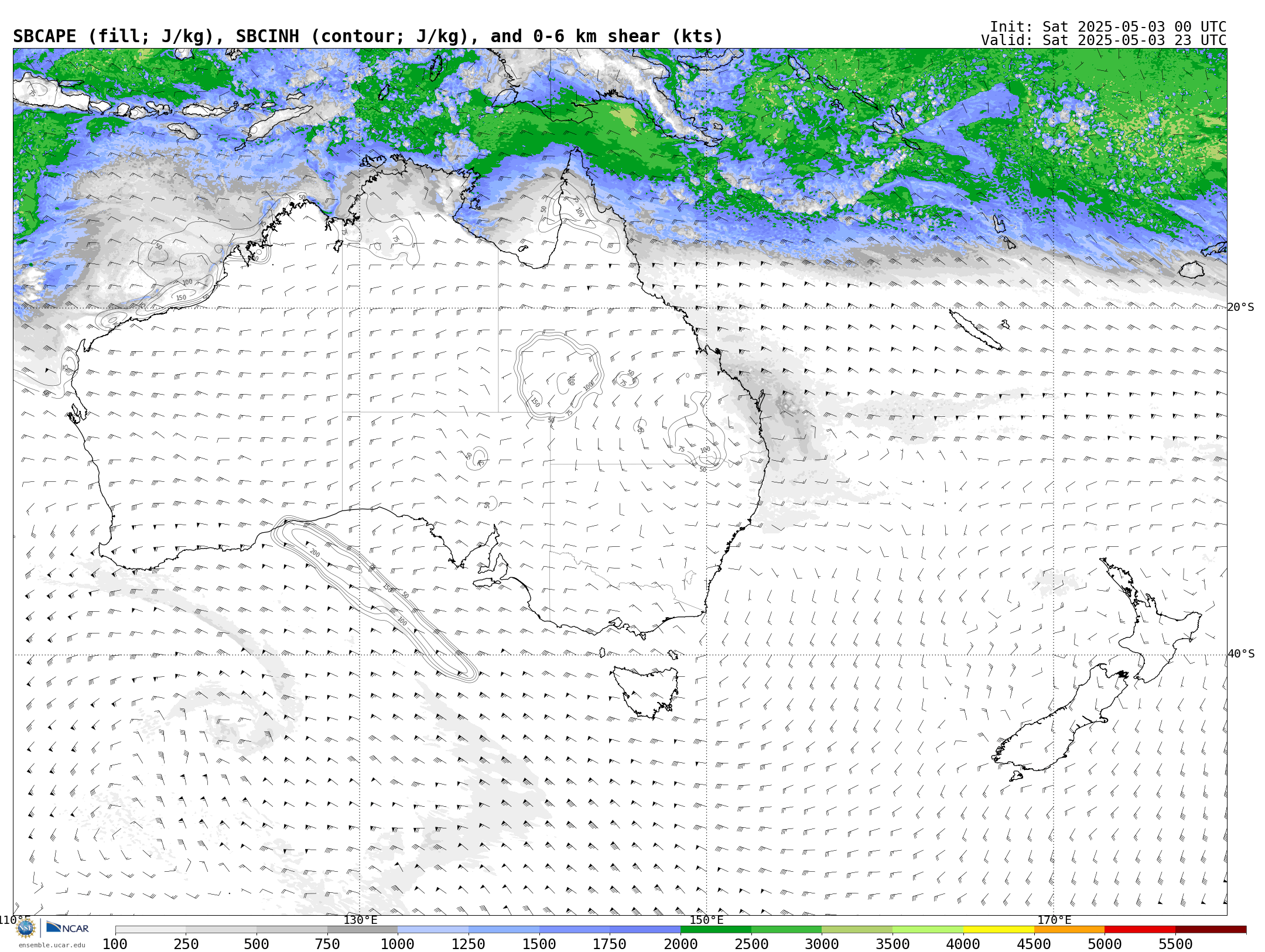Open the ensemble.ucar.edu link text

[52, 945]
